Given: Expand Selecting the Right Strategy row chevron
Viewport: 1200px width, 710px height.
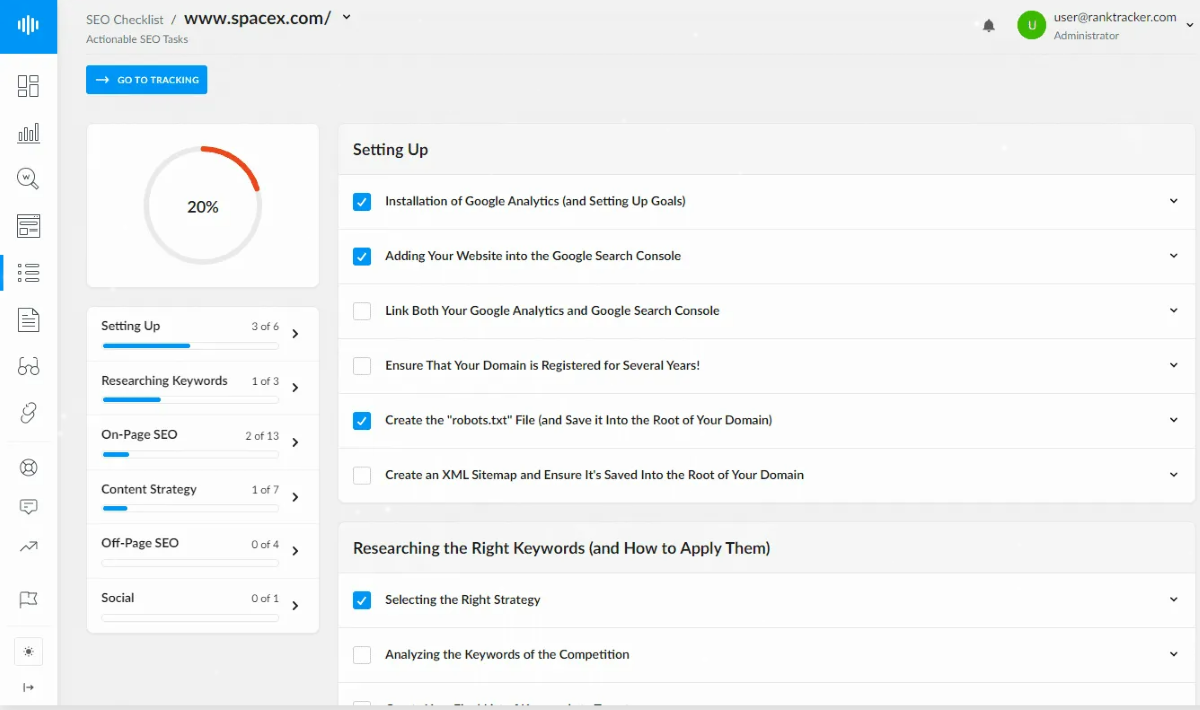Looking at the screenshot, I should tap(1174, 600).
